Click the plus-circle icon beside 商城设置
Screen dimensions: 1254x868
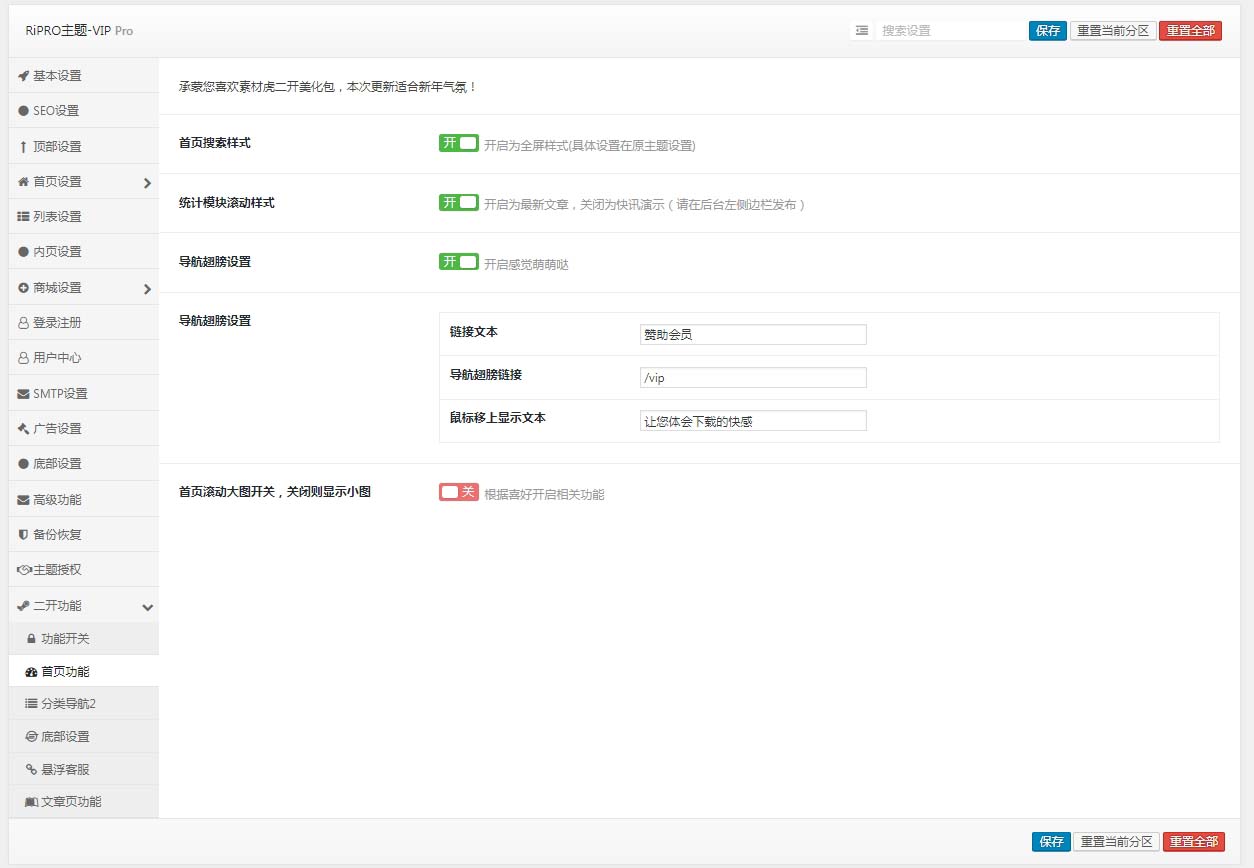pyautogui.click(x=23, y=288)
